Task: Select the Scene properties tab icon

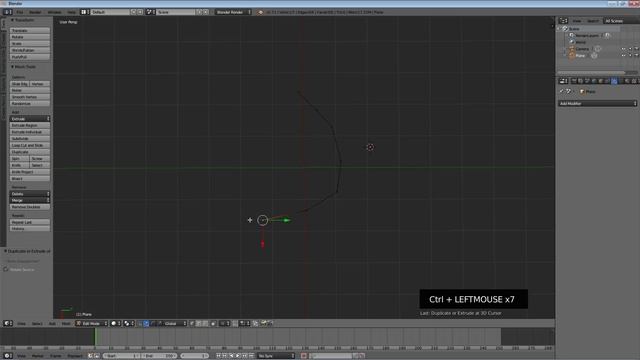Action: pos(587,81)
